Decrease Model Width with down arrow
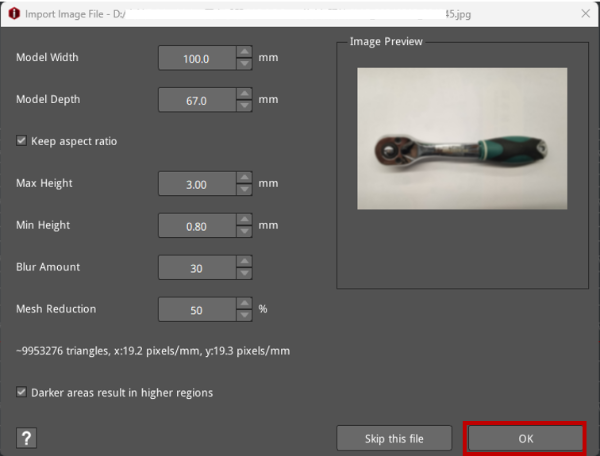This screenshot has width=600, height=456. pos(244,64)
